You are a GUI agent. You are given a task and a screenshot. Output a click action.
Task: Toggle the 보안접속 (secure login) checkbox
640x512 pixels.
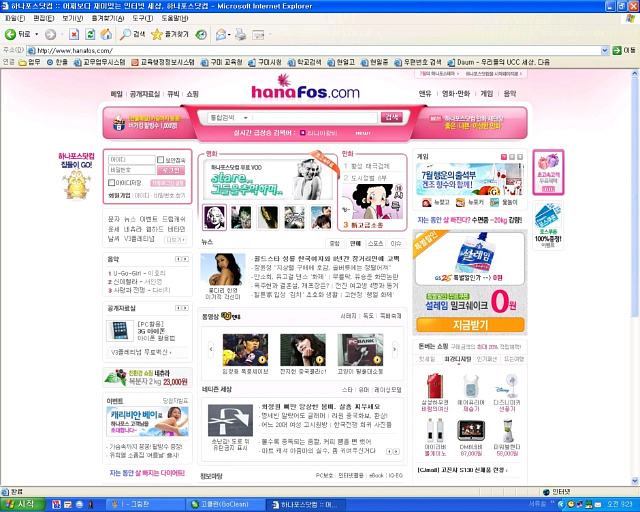tap(160, 160)
